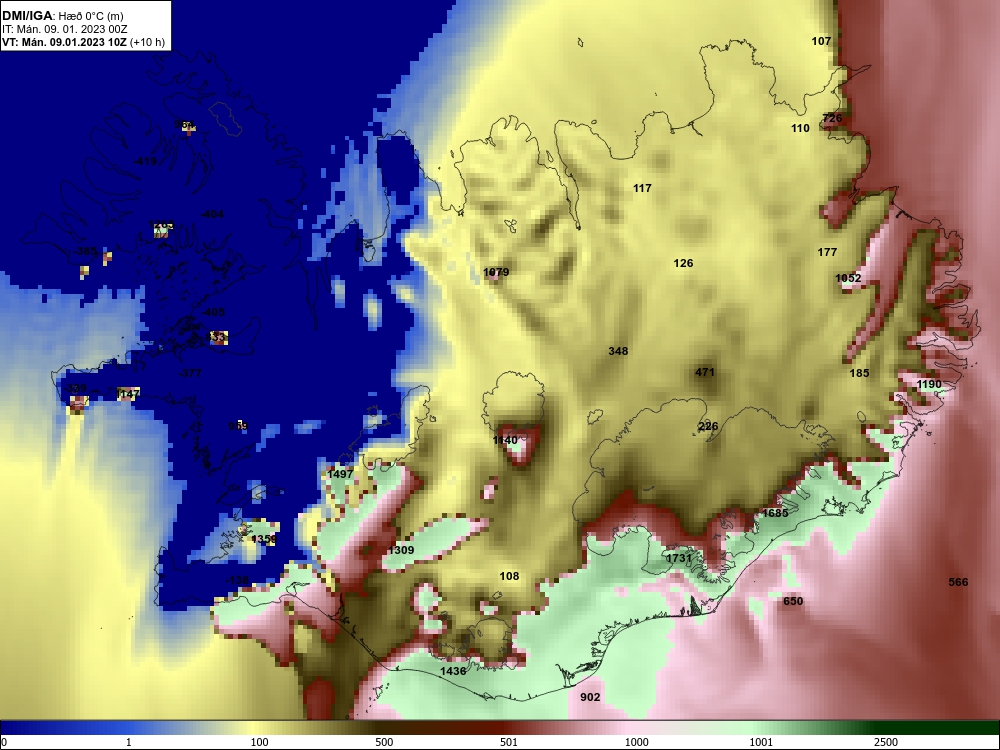Click the map value 110
1000x750 pixels.
[x=800, y=128]
